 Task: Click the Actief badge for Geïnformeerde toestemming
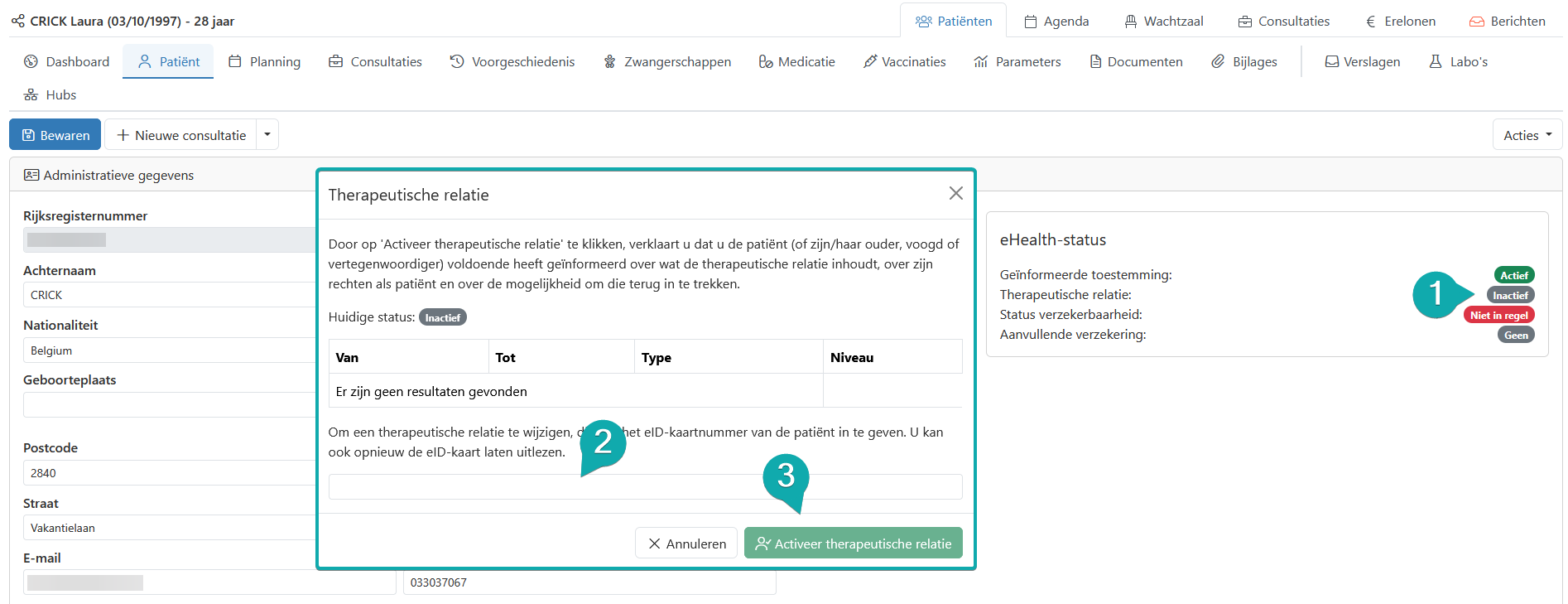[x=1514, y=275]
